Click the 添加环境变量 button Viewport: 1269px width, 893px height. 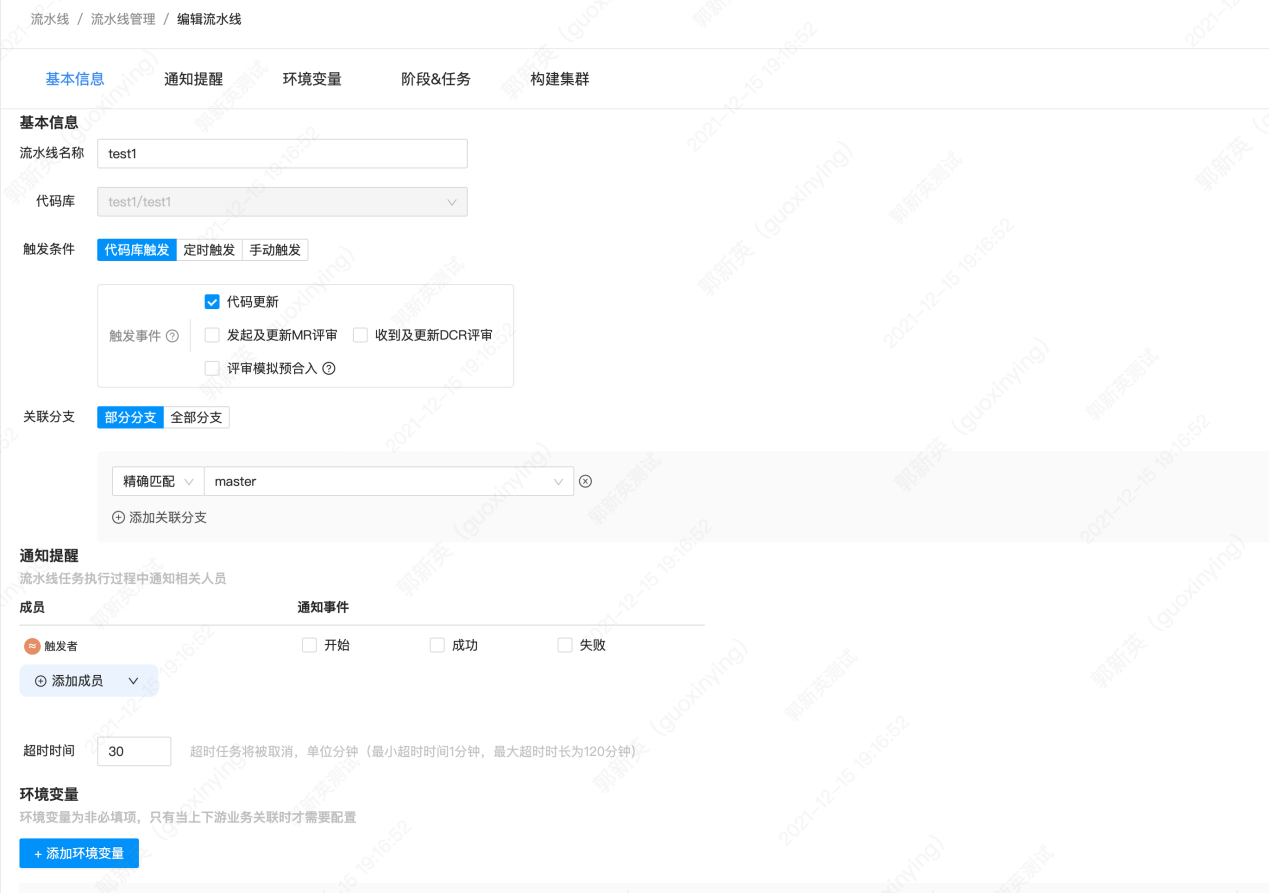click(79, 853)
